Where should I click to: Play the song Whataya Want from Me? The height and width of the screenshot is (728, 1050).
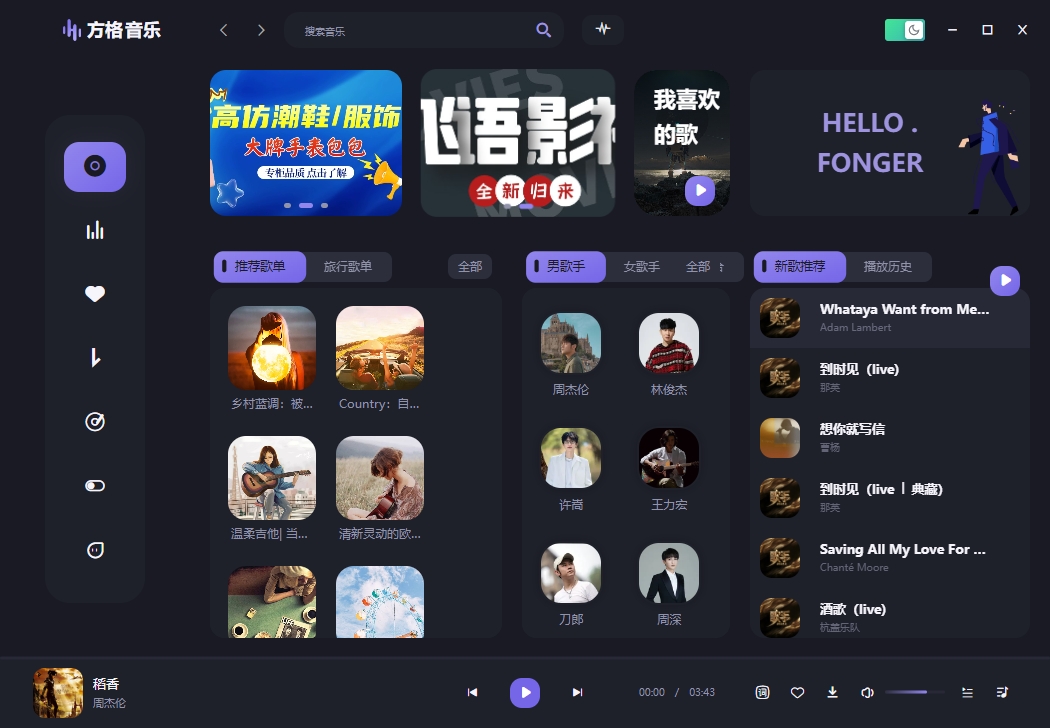coord(888,318)
